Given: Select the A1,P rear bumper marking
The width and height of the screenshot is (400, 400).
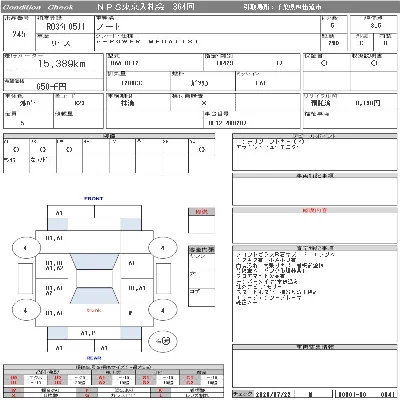Looking at the screenshot, I should tap(88, 333).
